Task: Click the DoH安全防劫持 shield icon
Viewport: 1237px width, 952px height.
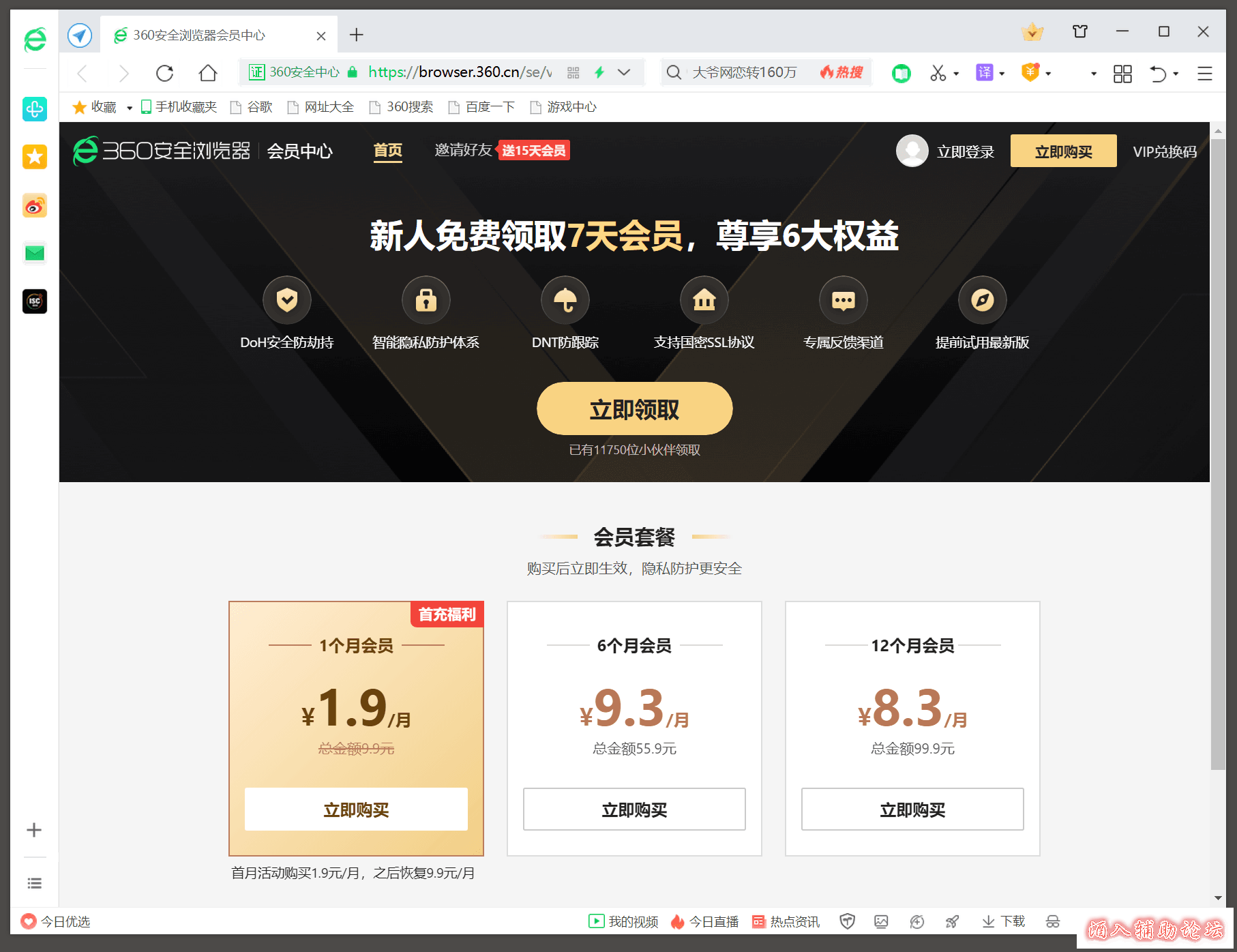Action: 287,300
